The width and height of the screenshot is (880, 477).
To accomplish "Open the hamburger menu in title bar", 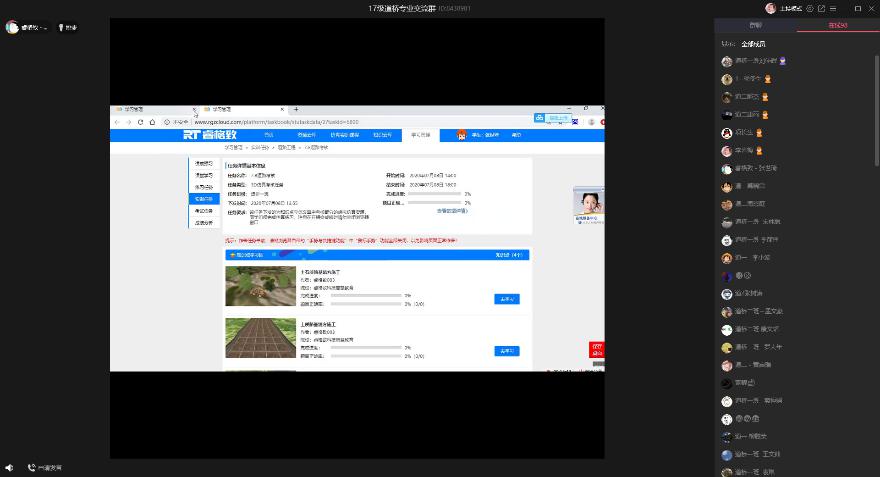I will 834,8.
